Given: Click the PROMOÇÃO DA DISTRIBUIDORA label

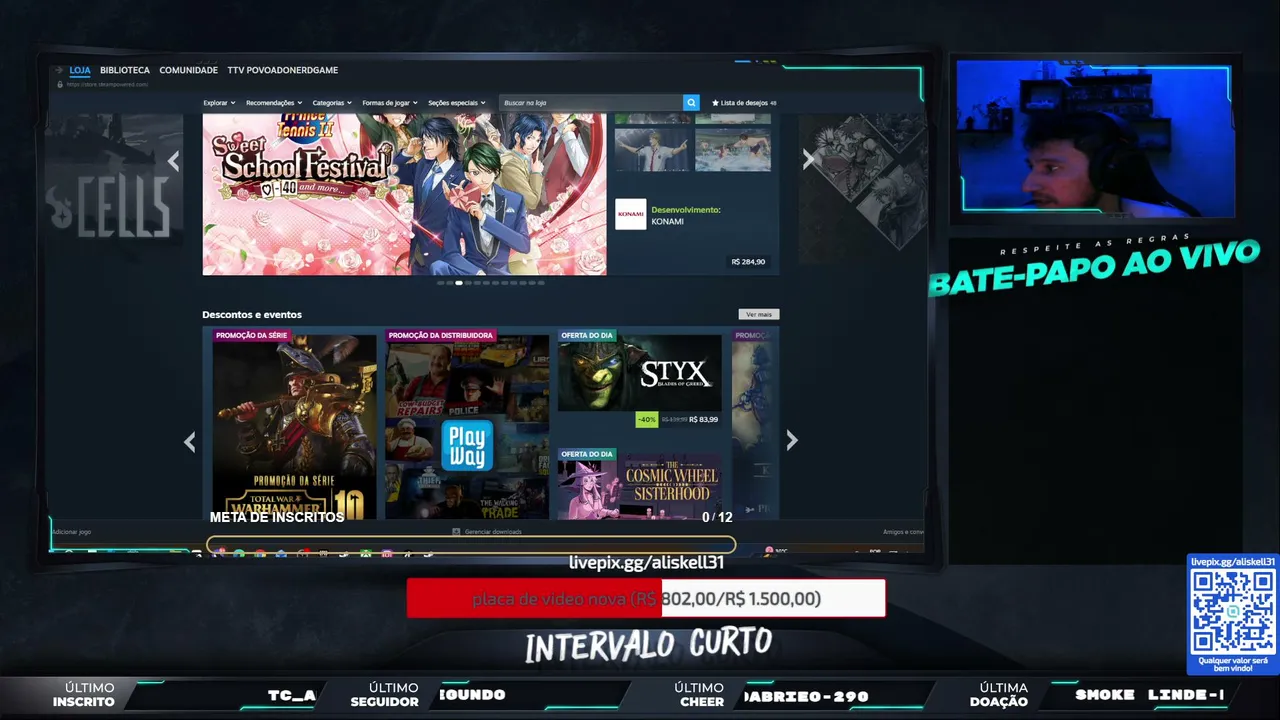Looking at the screenshot, I should coord(441,335).
